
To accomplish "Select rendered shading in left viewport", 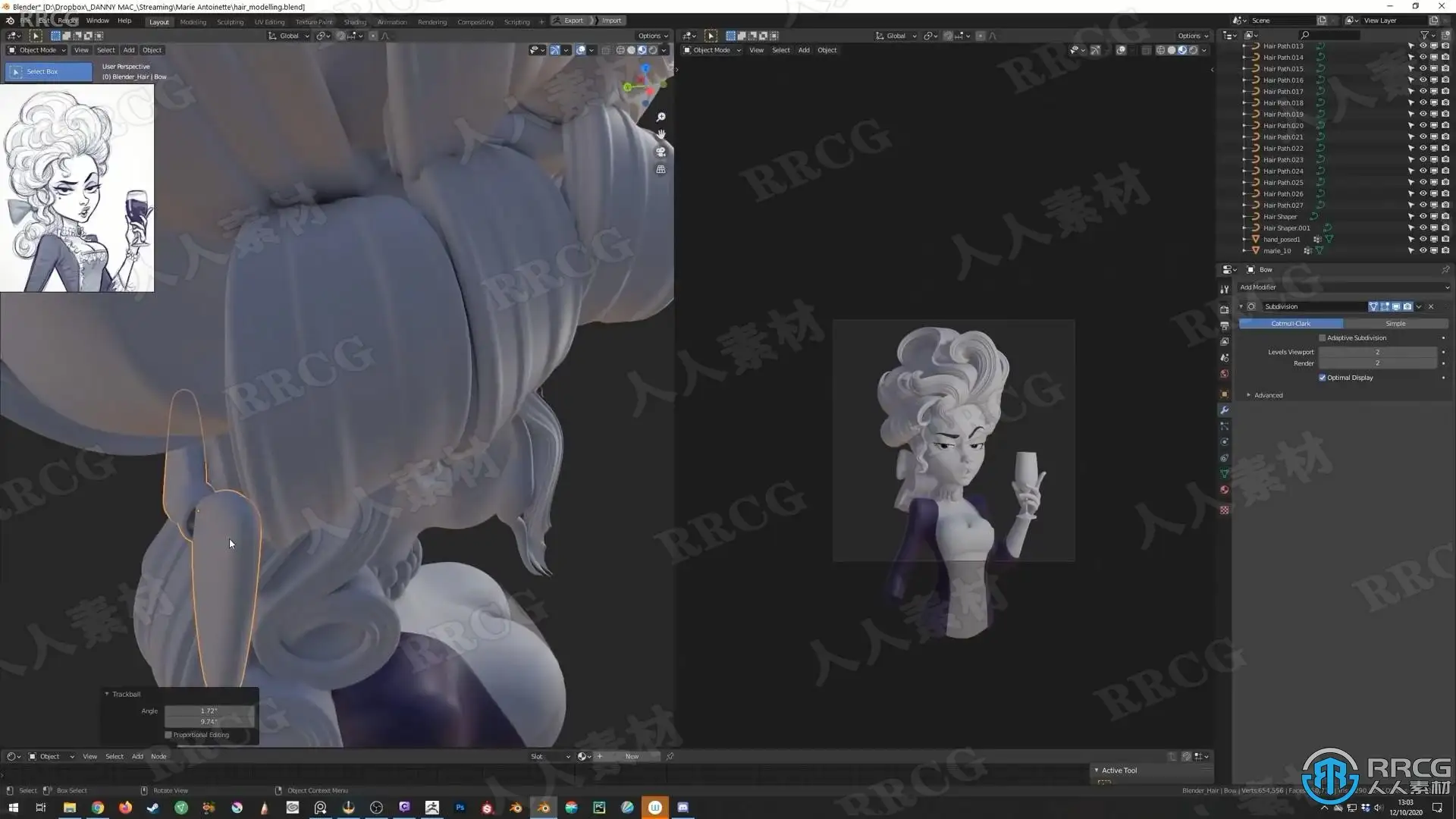I will coord(652,50).
